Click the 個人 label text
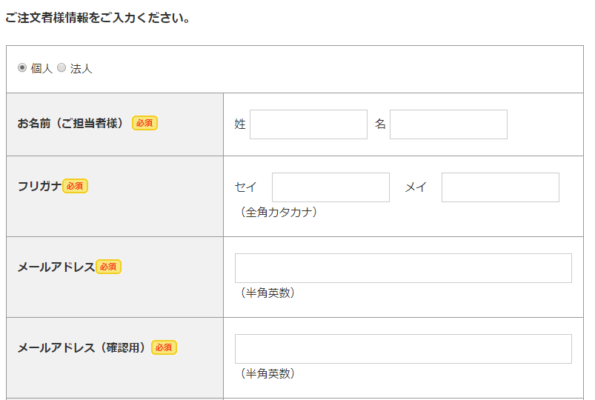The width and height of the screenshot is (595, 400). click(41, 69)
